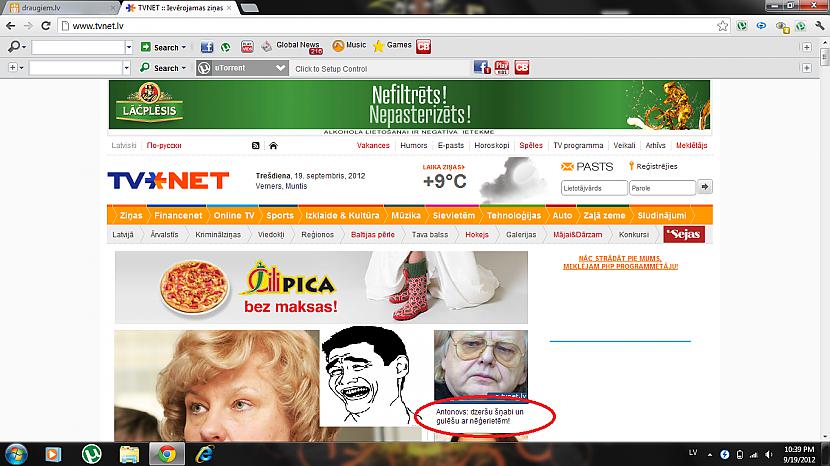Open Kriminālziņas submenu item

point(218,235)
